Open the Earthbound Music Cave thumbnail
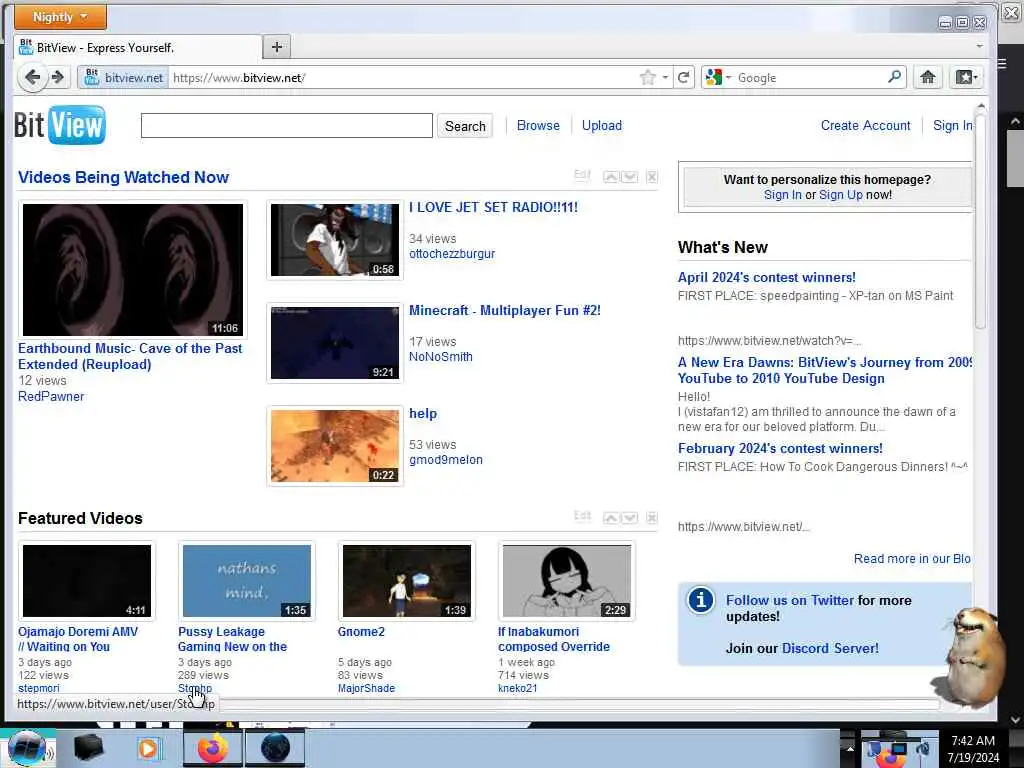The height and width of the screenshot is (768, 1024). tap(133, 270)
